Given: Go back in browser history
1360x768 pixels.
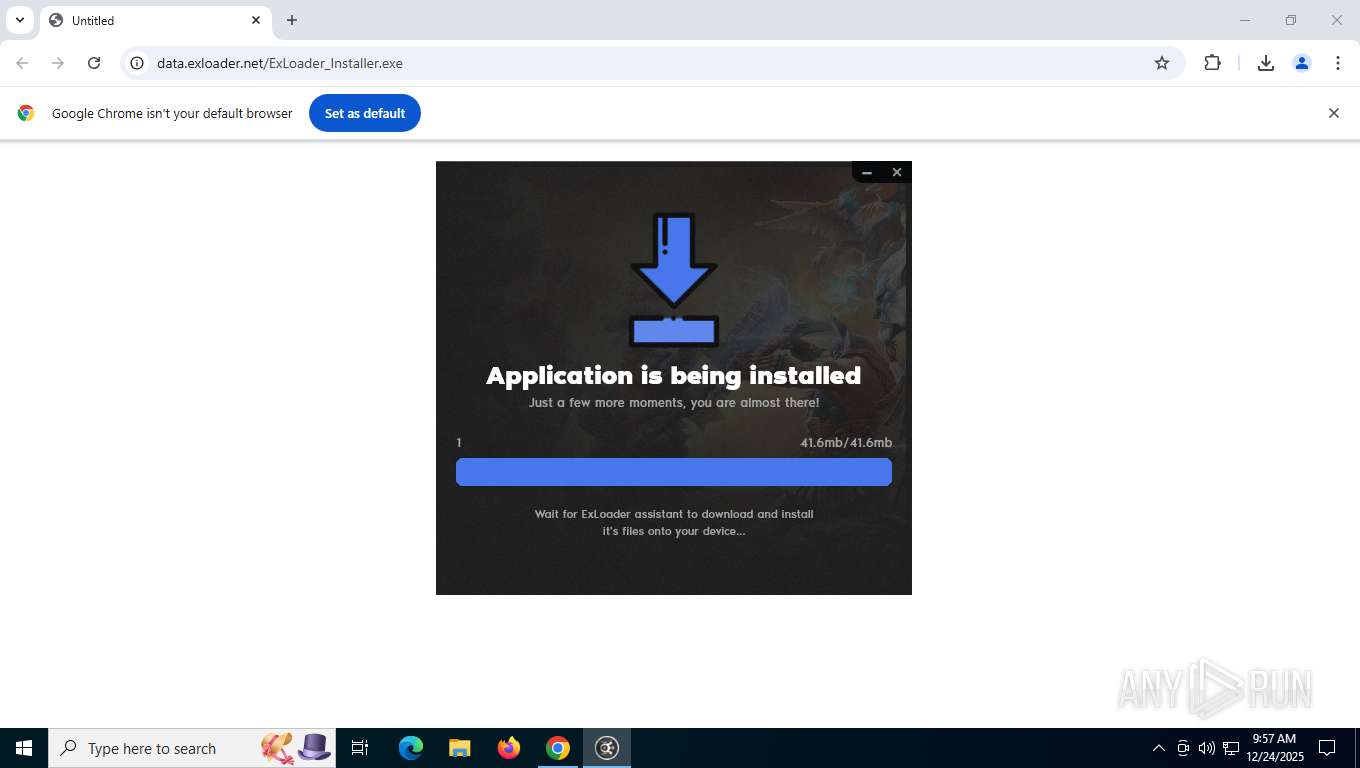Looking at the screenshot, I should (x=22, y=63).
